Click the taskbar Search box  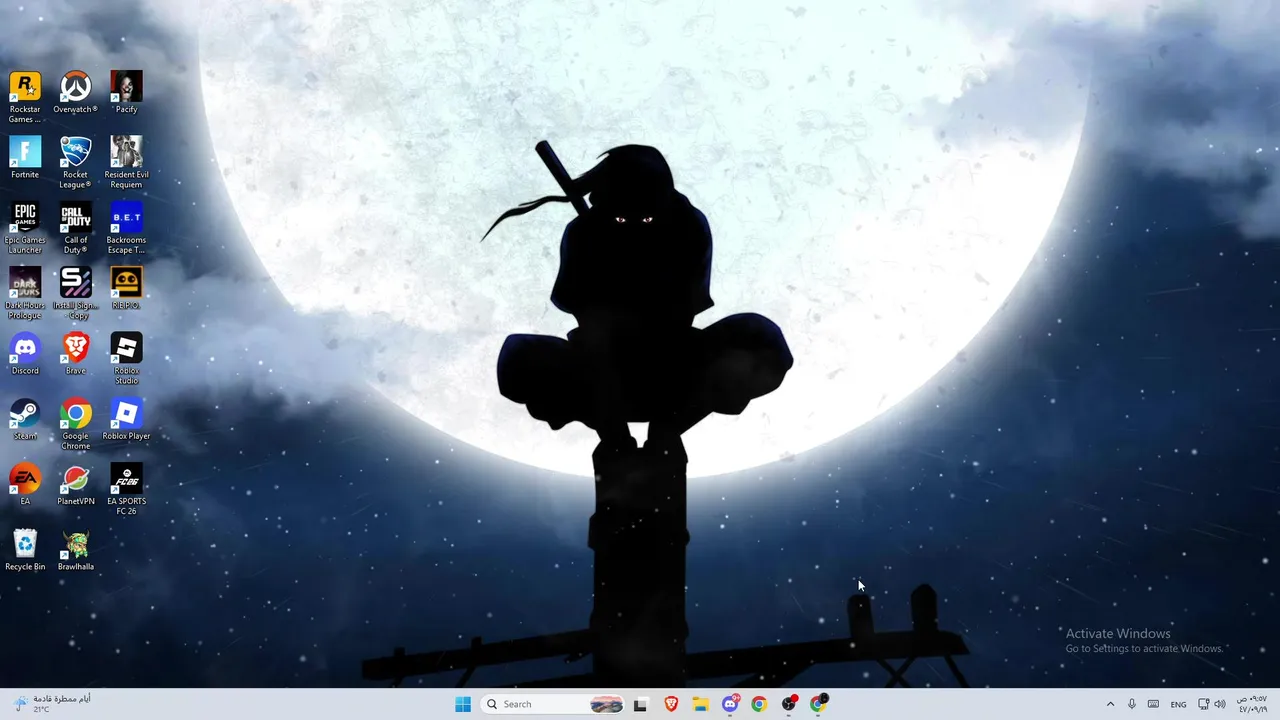pos(552,704)
